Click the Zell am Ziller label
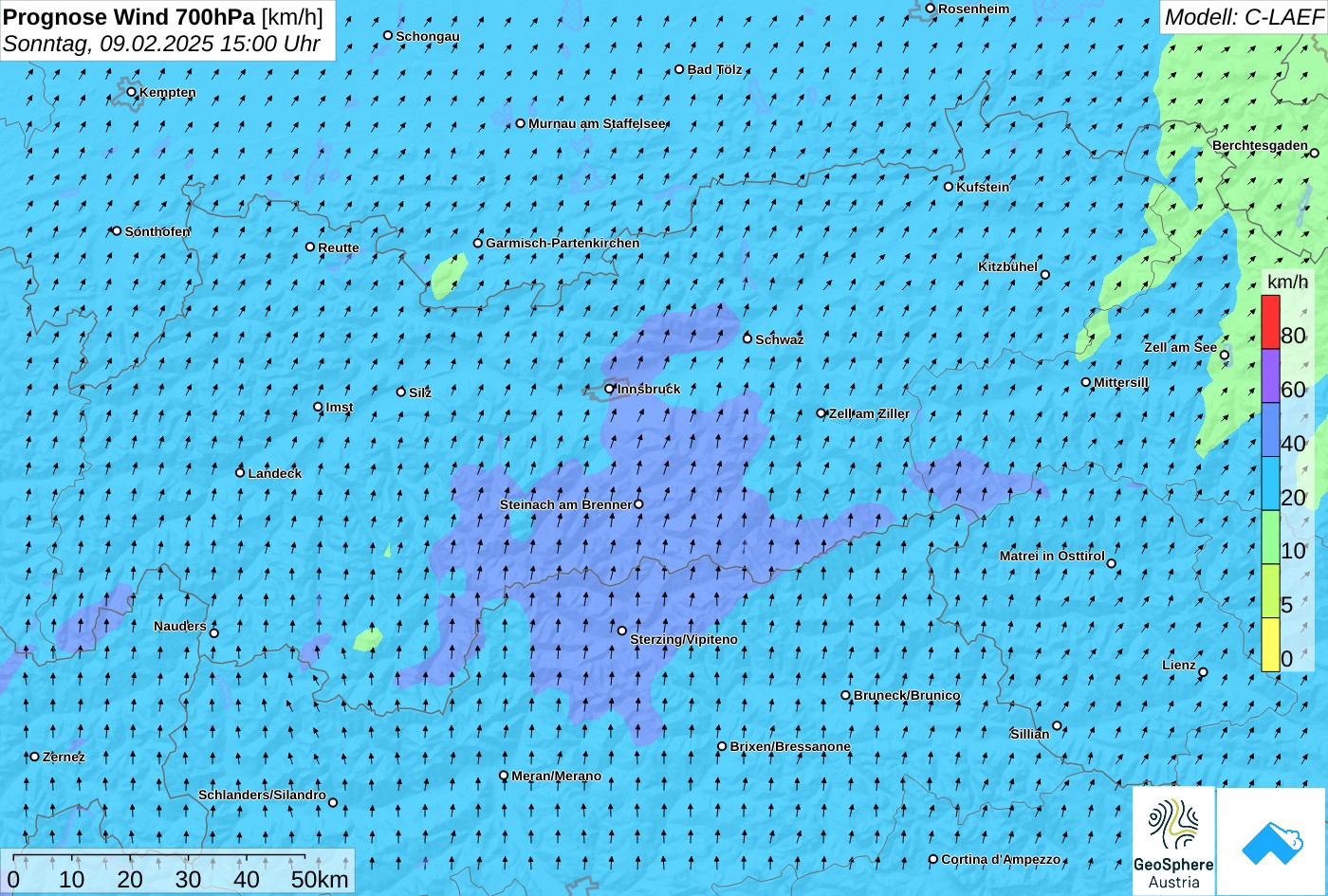 pyautogui.click(x=869, y=413)
